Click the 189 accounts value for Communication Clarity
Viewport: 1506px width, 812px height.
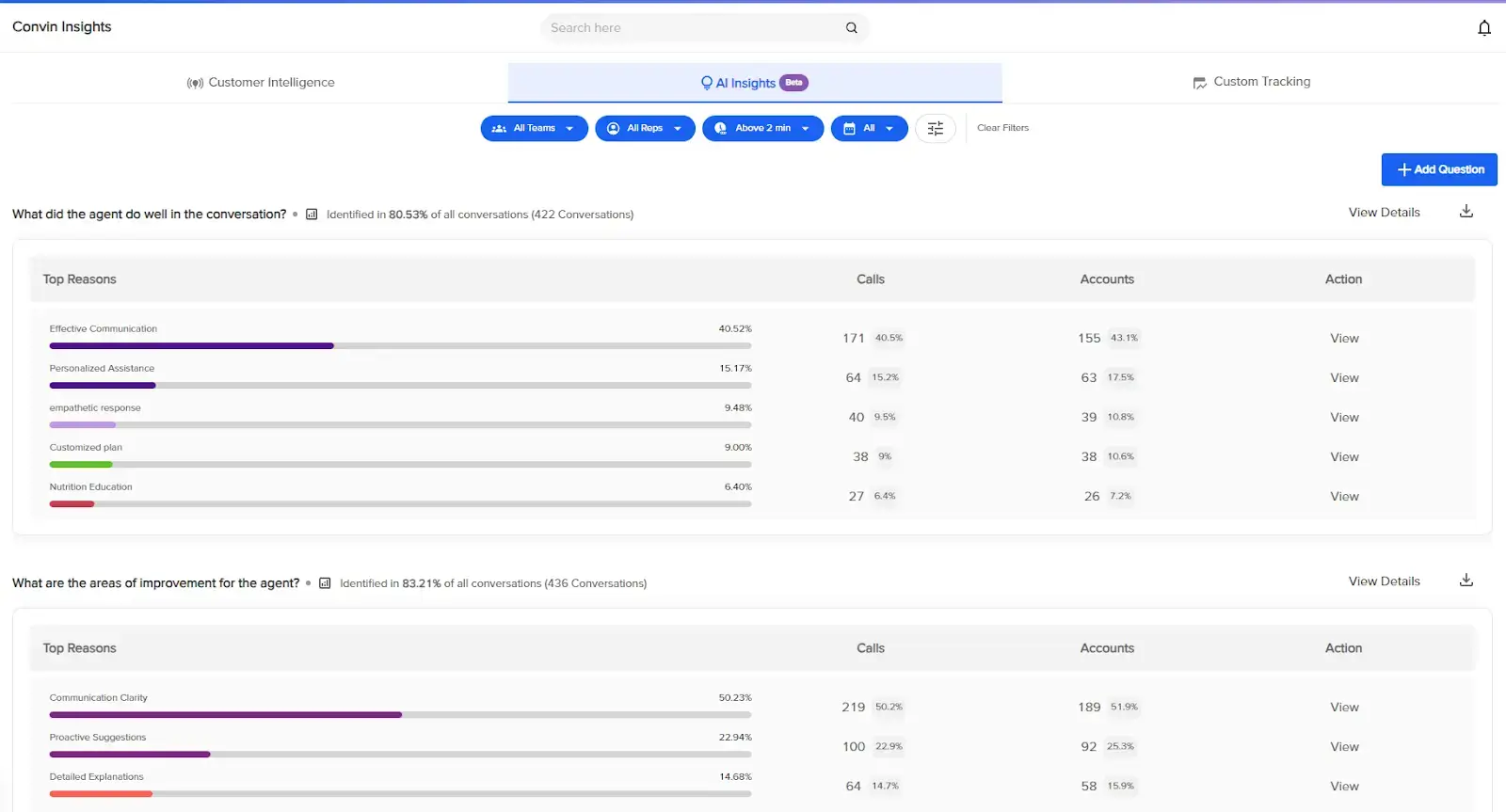1089,708
